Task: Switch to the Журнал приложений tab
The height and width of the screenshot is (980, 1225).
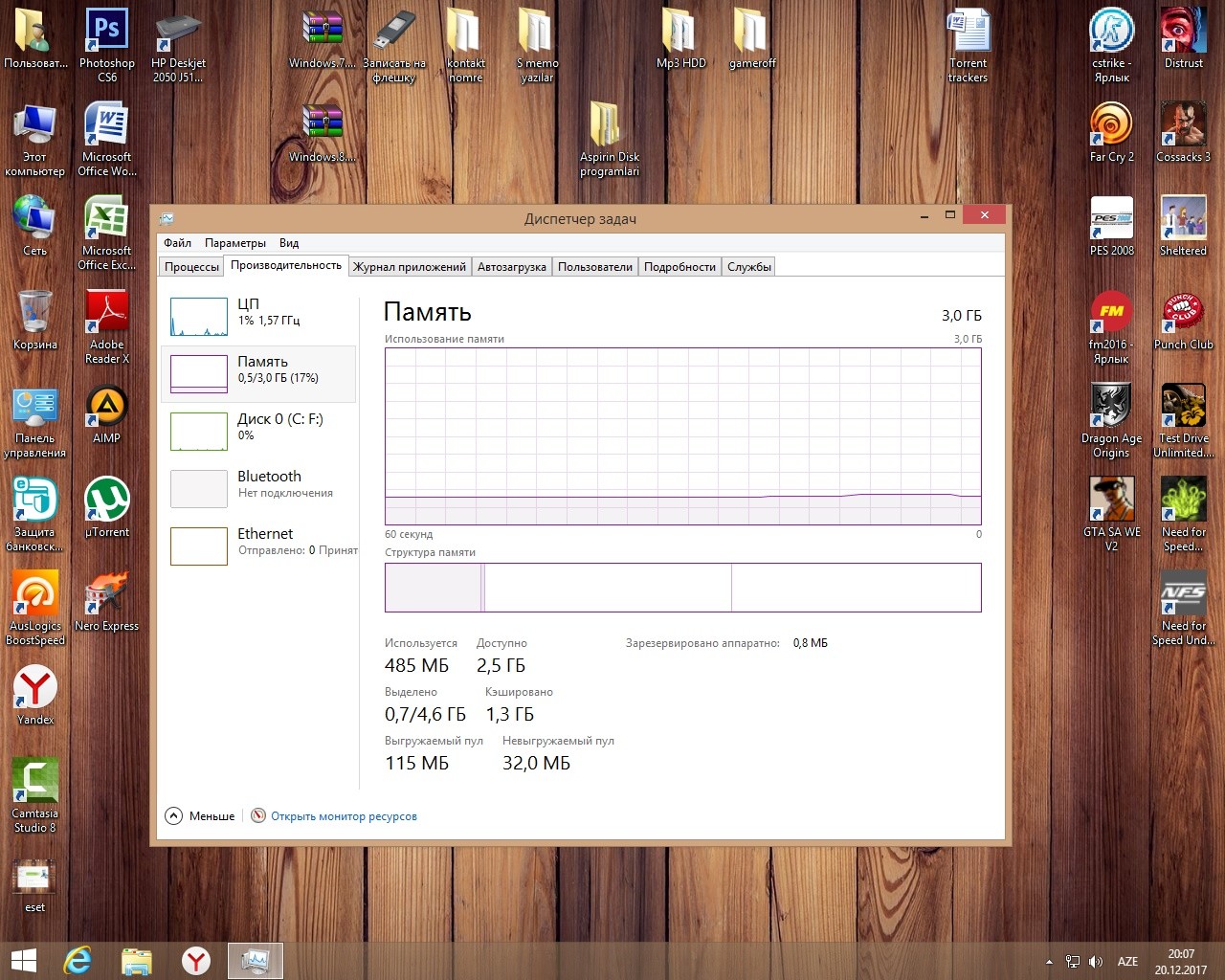Action: coord(410,267)
